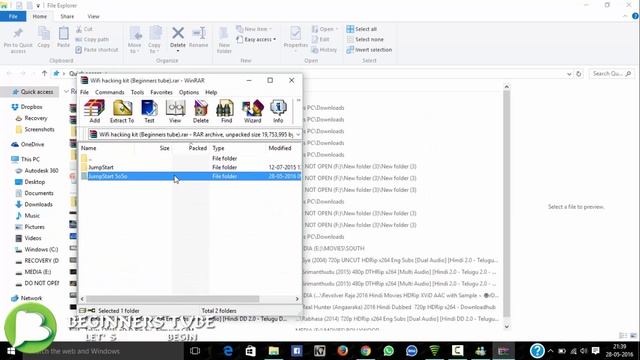
Task: Click WinRAR horizontal scrollbar left arrow
Action: 82,299
